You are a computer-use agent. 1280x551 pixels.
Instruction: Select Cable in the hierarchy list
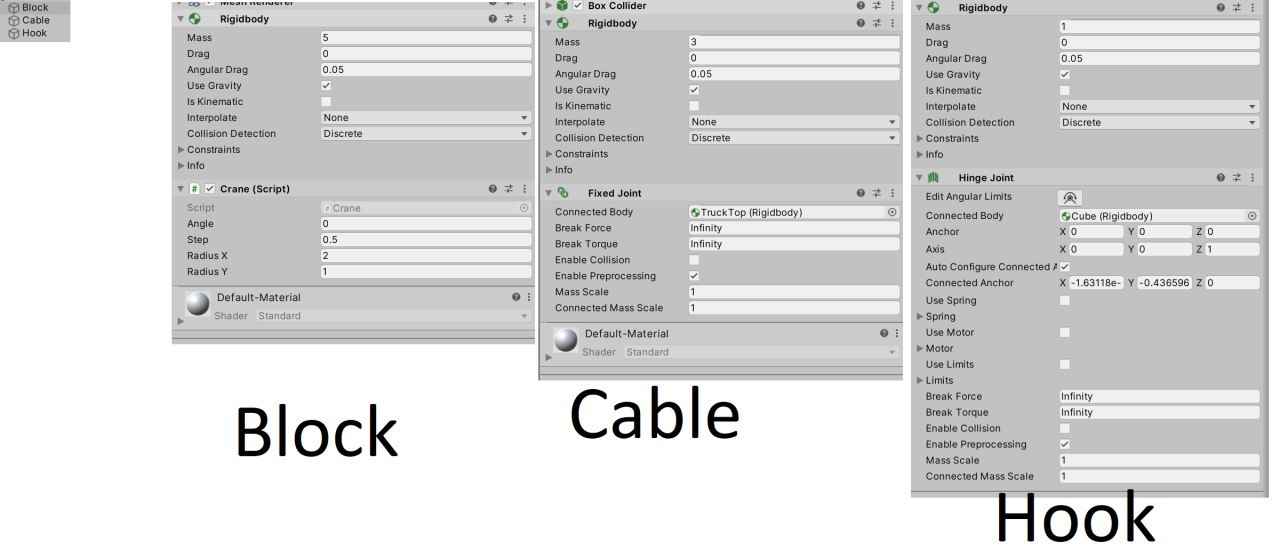click(36, 20)
